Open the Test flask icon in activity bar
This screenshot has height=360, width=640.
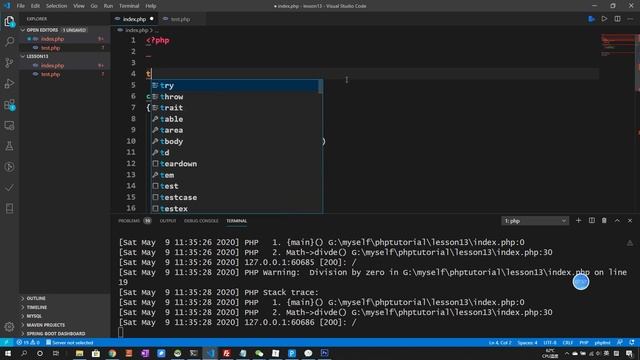pyautogui.click(x=9, y=146)
